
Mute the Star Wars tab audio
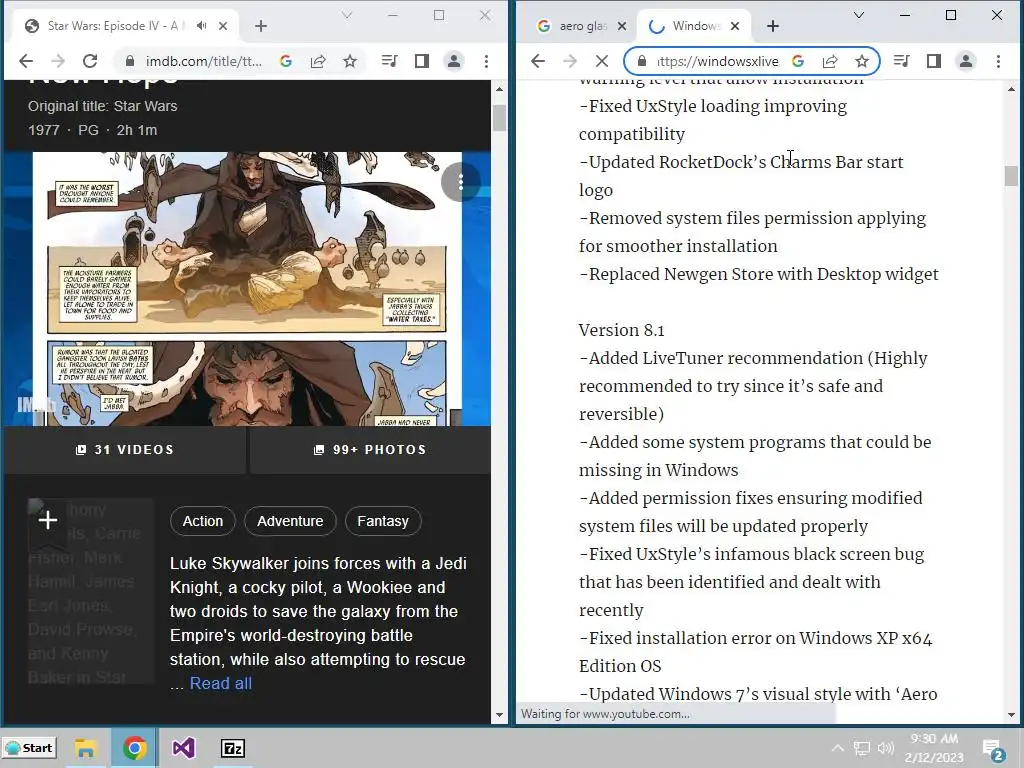click(202, 25)
